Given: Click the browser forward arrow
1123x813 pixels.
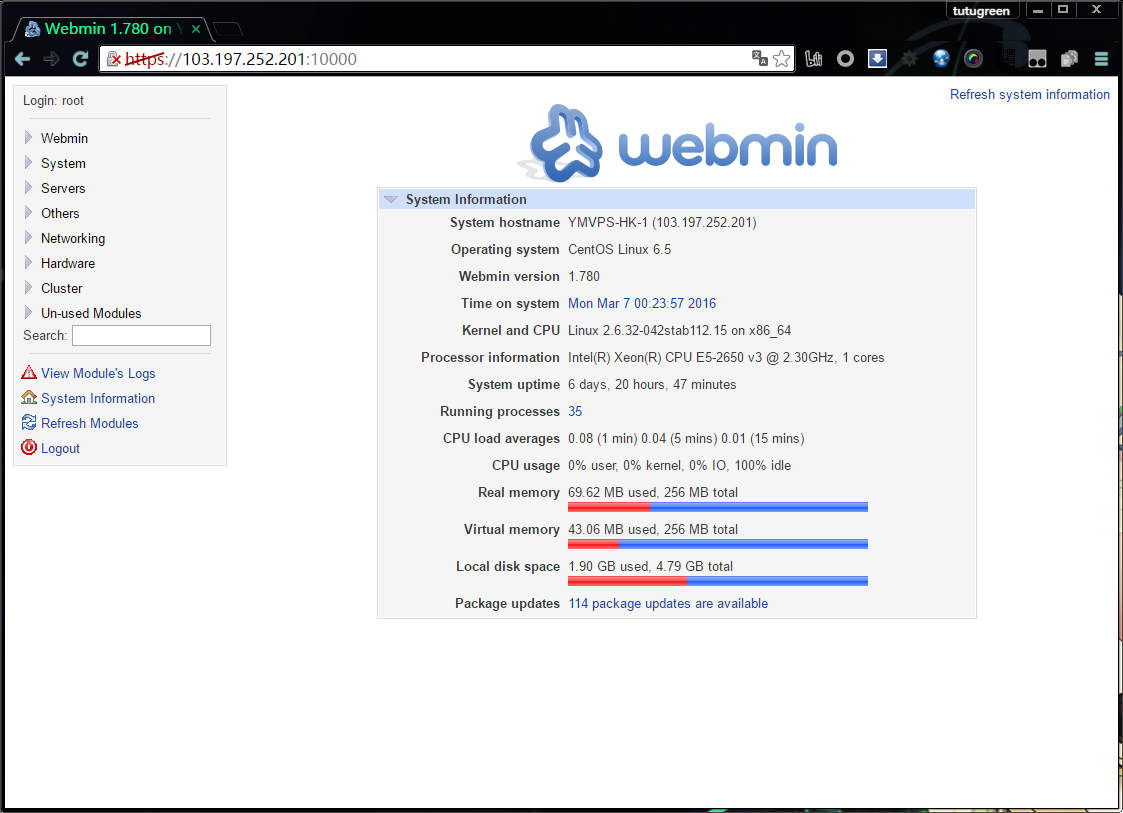Looking at the screenshot, I should 52,59.
